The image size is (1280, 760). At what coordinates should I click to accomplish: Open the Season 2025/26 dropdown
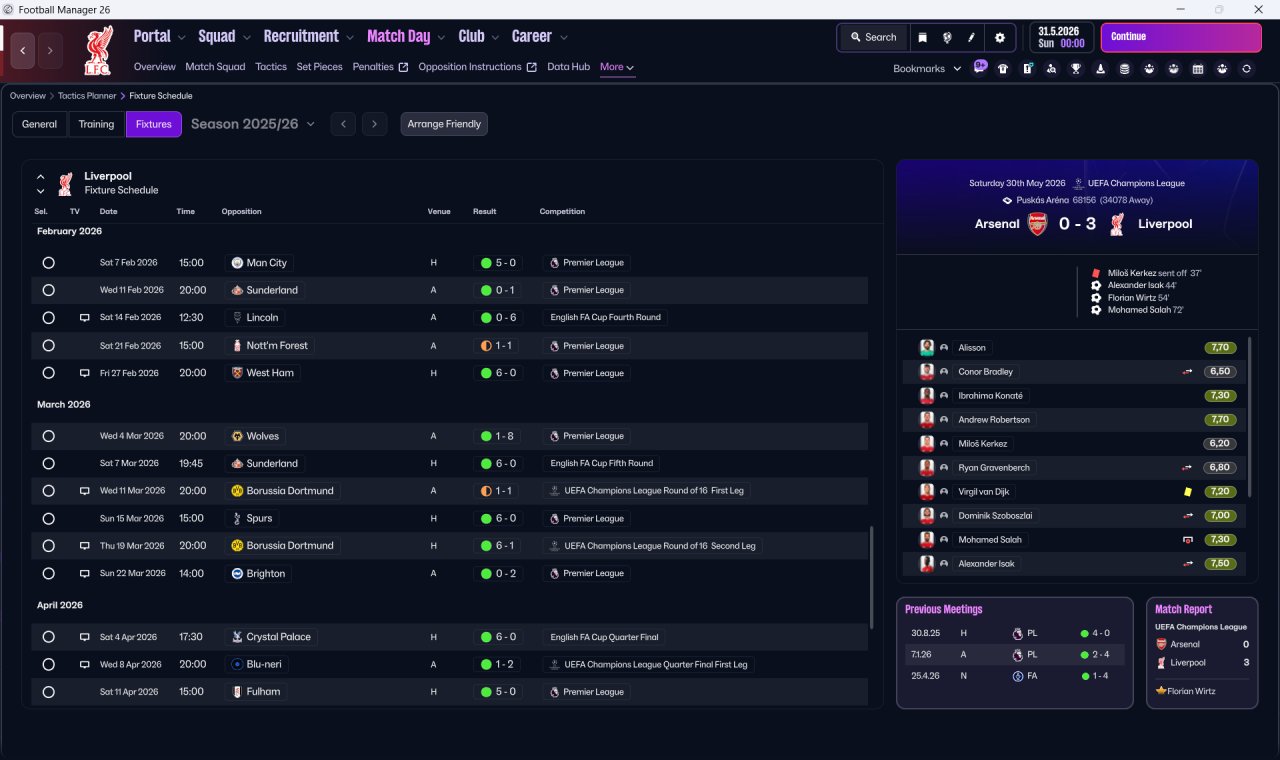pyautogui.click(x=253, y=124)
